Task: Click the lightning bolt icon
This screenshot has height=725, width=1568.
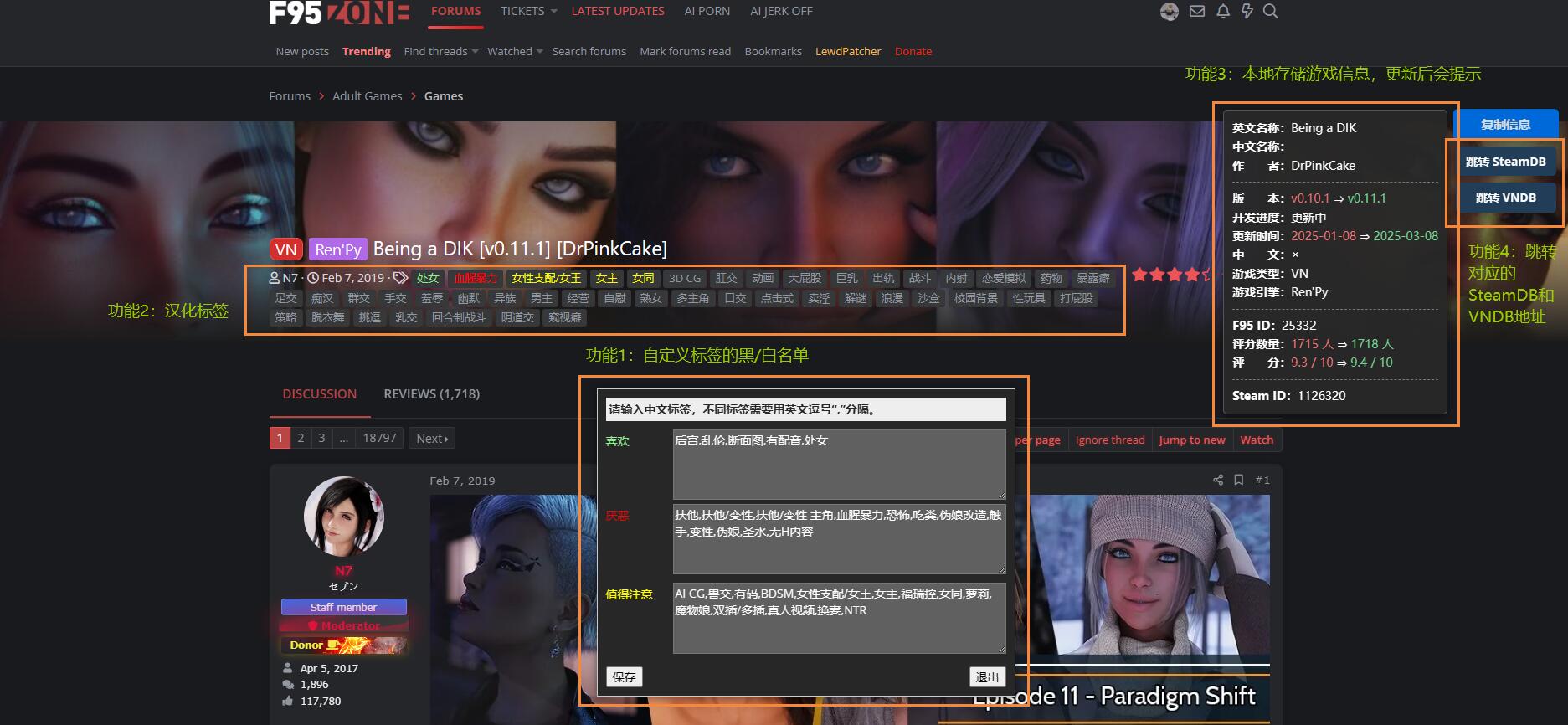Action: pyautogui.click(x=1247, y=12)
